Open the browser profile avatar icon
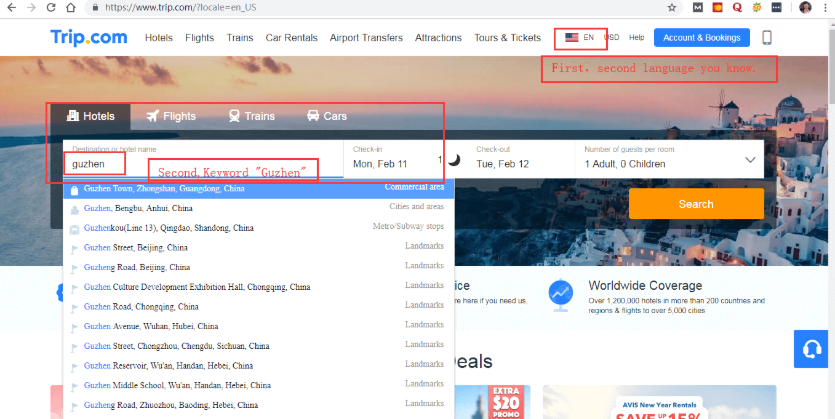The width and height of the screenshot is (835, 419). (805, 7)
